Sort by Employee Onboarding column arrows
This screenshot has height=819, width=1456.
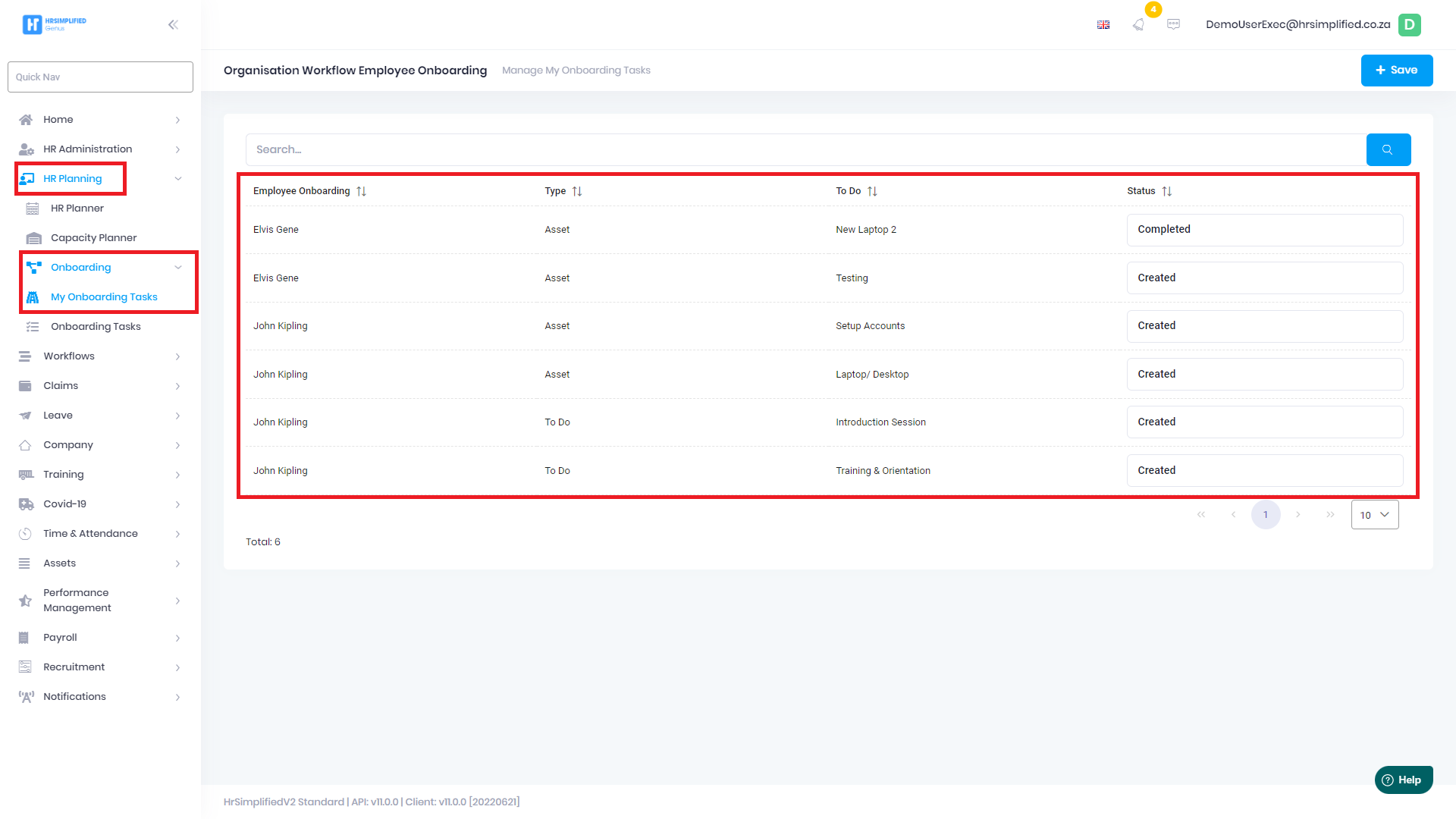362,191
